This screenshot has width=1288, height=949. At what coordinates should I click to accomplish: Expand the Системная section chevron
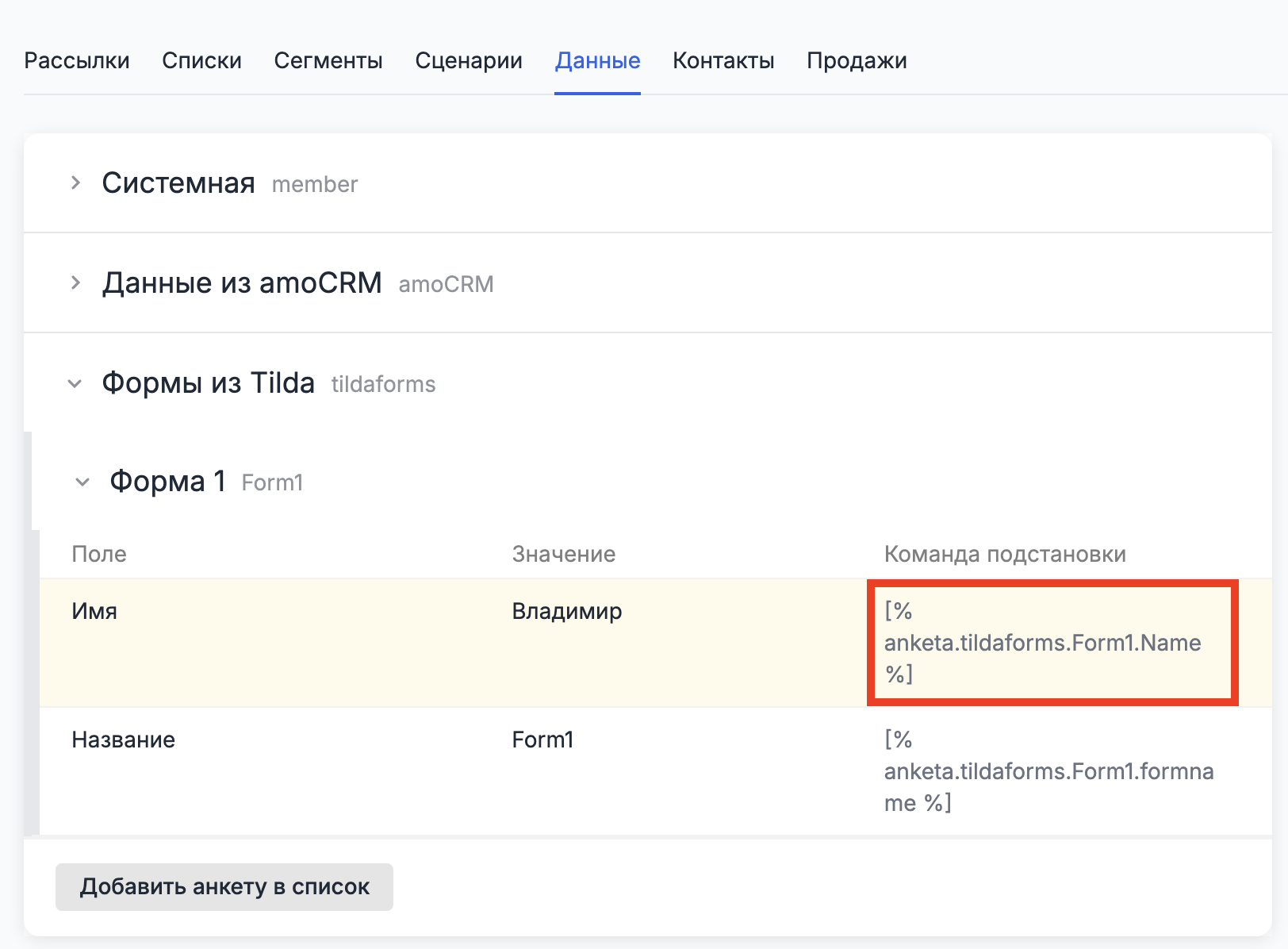(x=75, y=183)
